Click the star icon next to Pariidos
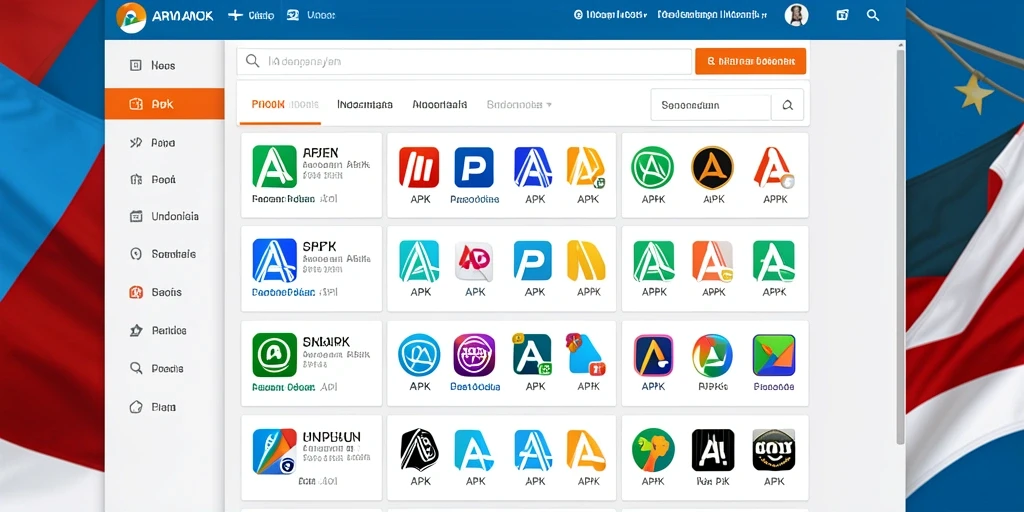Viewport: 1024px width, 512px height. coord(136,330)
